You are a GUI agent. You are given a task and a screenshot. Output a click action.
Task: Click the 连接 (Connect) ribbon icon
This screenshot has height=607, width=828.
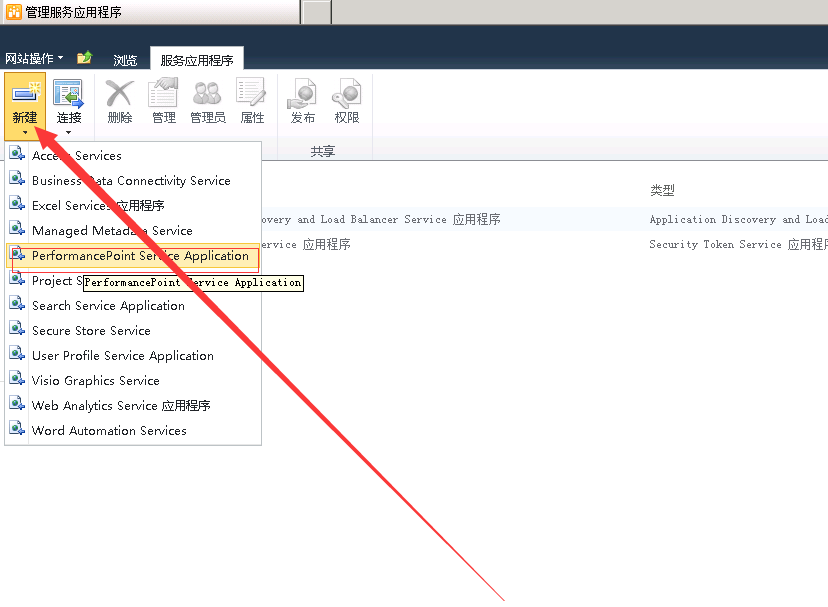click(69, 93)
